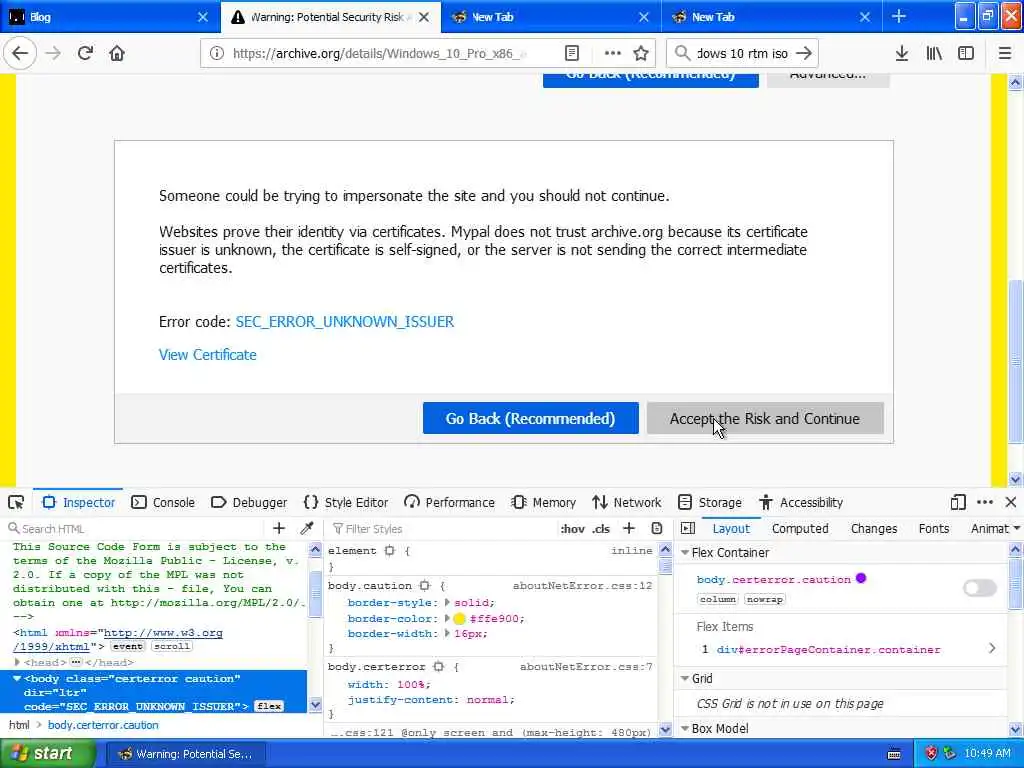Expand border-style shorthand property
Viewport: 1024px width, 768px height.
click(447, 603)
